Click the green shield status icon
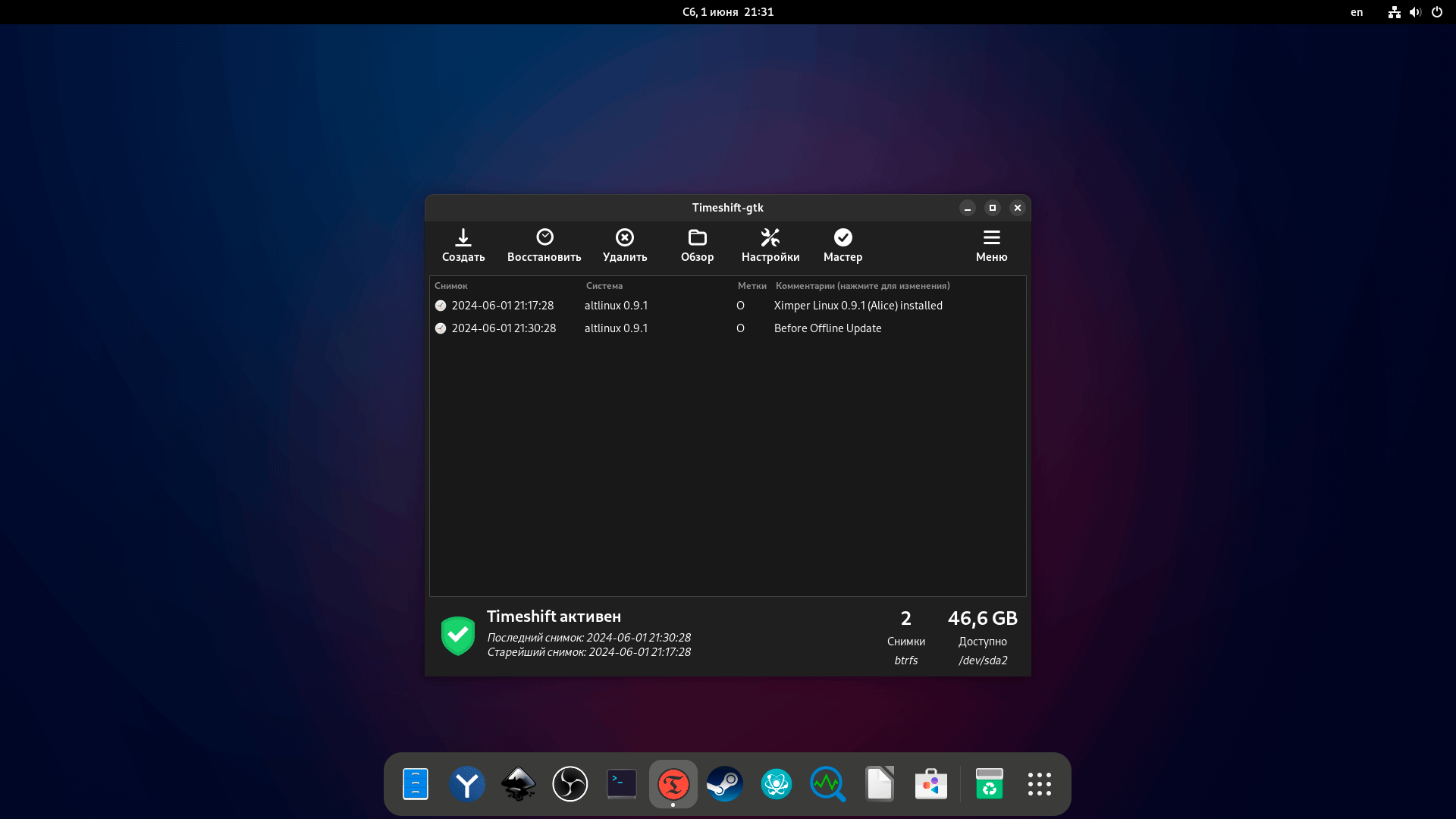Viewport: 1456px width, 819px height. 458,635
